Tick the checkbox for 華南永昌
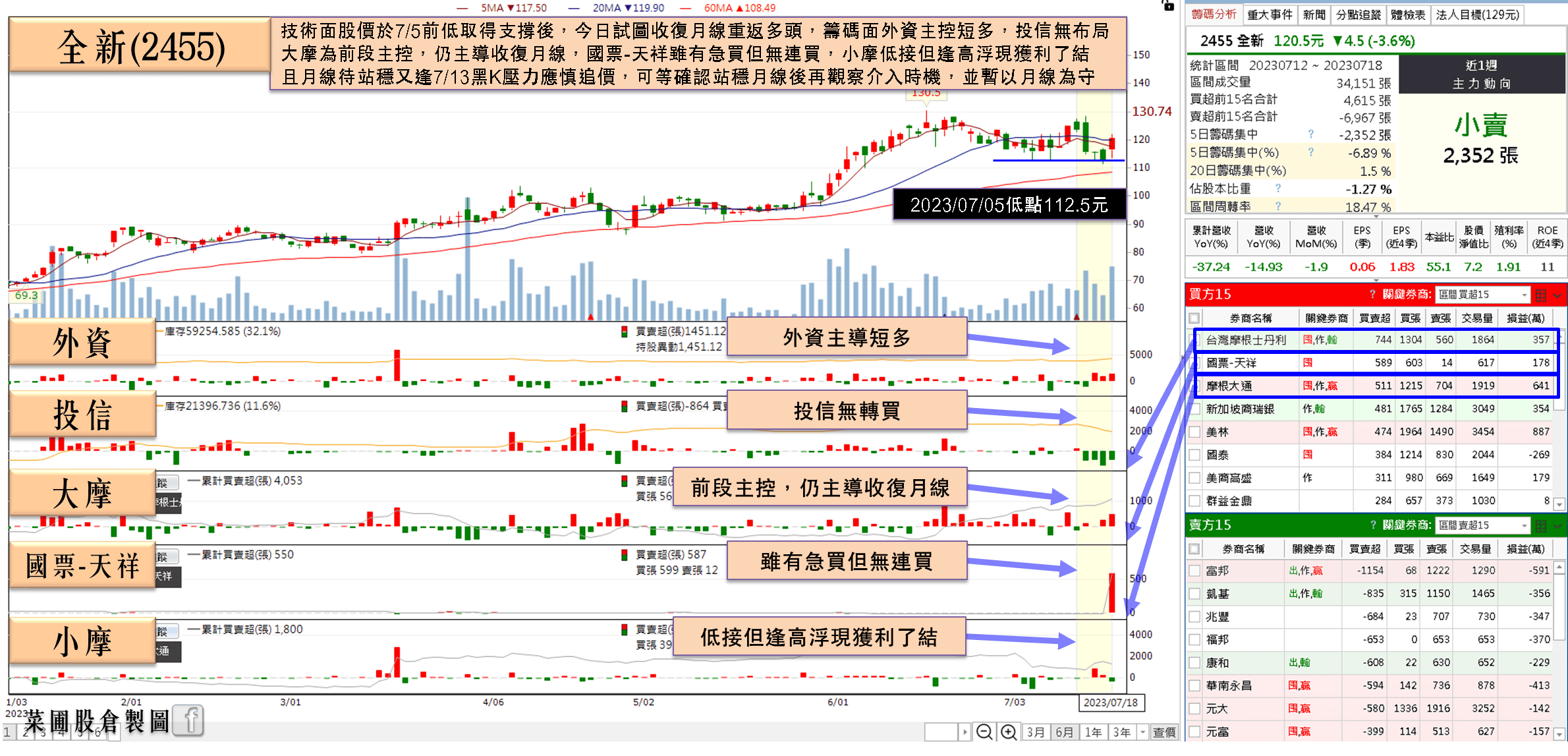1568x756 pixels. (x=1194, y=686)
